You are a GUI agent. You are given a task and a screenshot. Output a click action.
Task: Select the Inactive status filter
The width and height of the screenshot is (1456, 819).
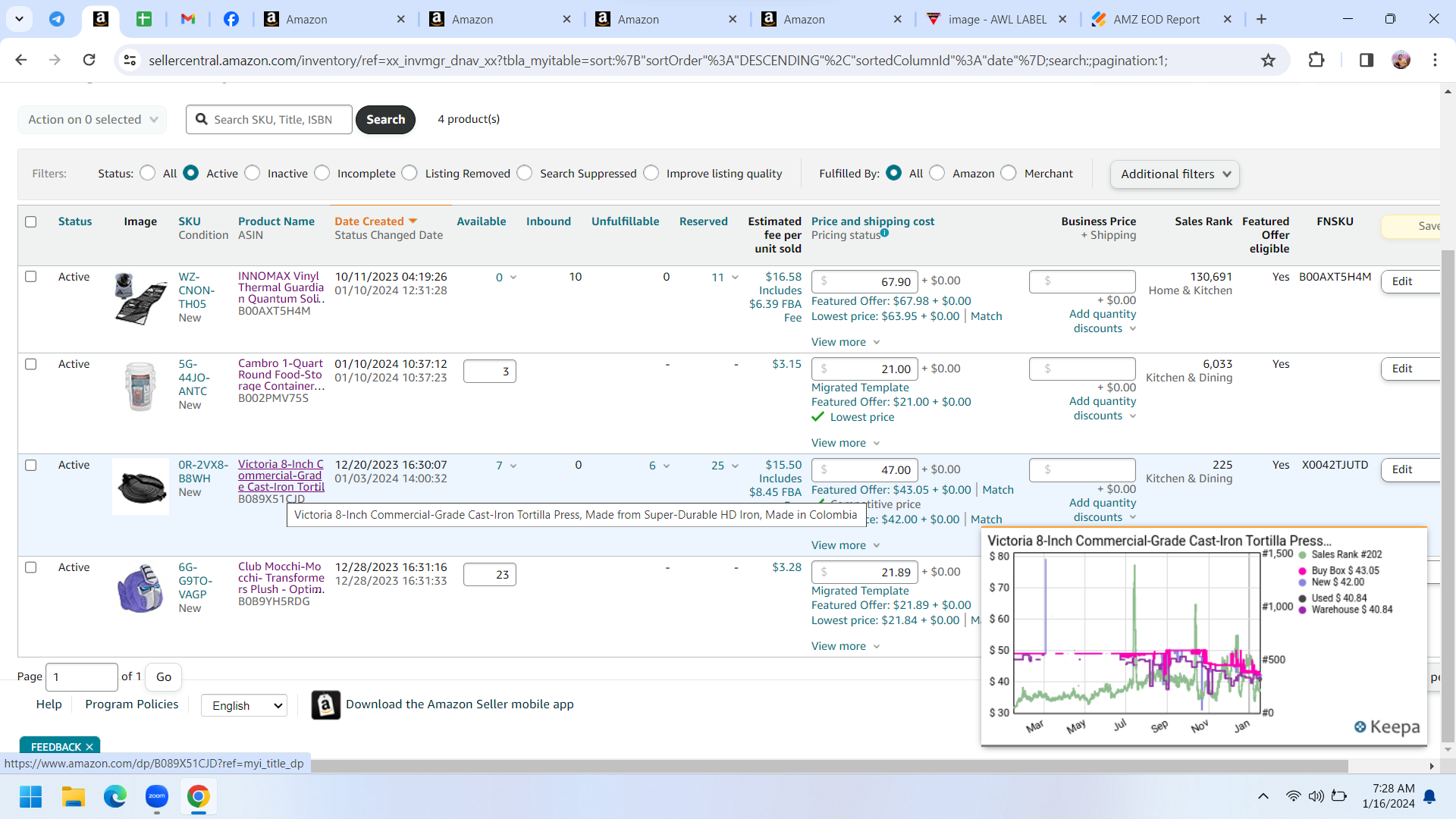pos(253,173)
